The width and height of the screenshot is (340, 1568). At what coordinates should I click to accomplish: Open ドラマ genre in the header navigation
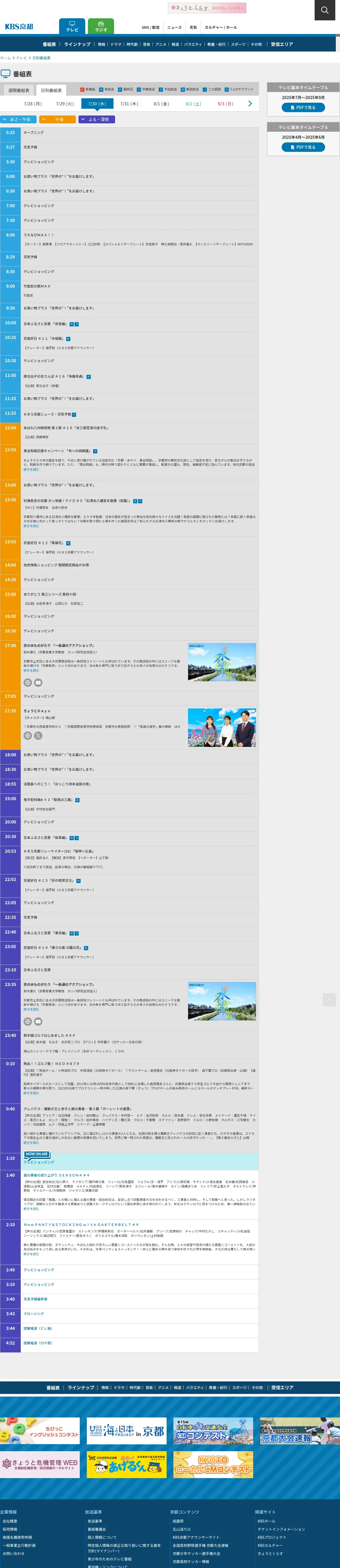click(x=116, y=44)
